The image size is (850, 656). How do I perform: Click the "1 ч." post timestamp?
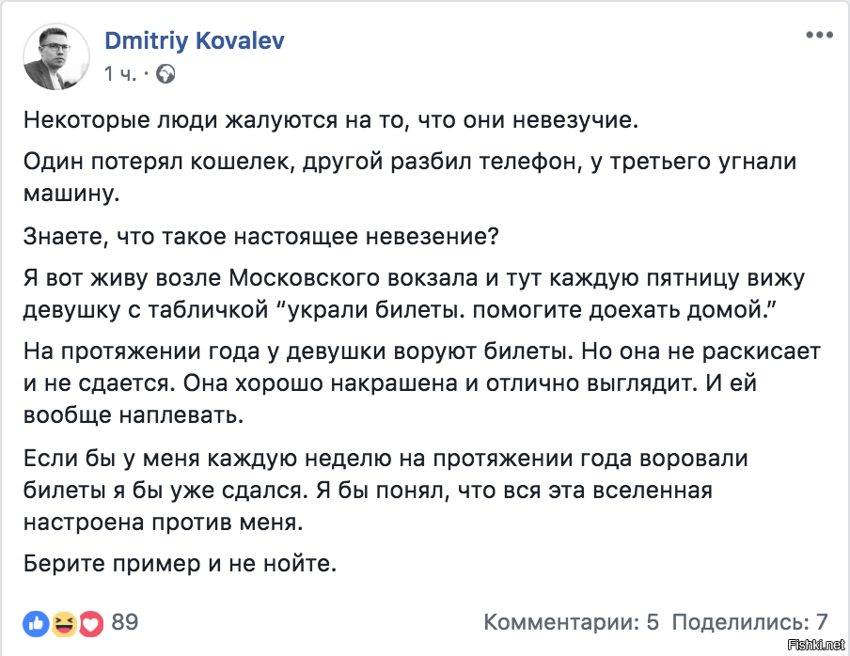[120, 74]
